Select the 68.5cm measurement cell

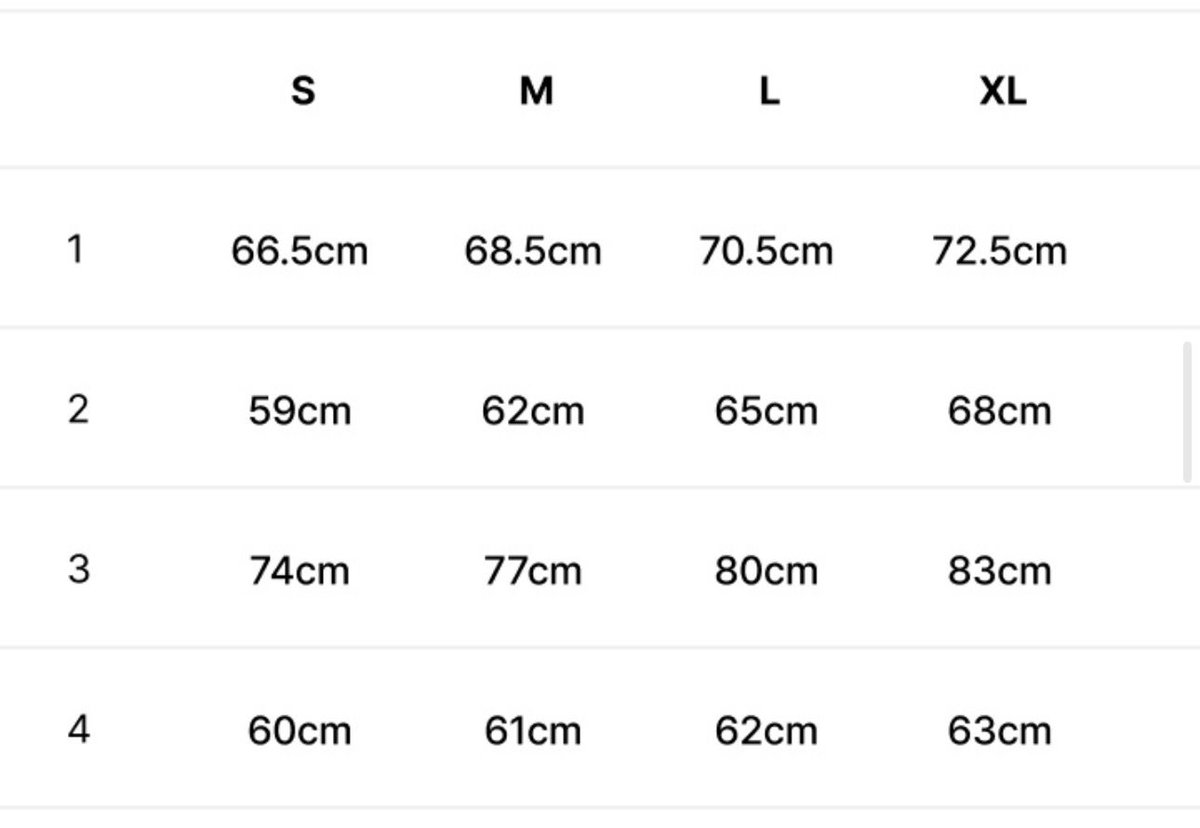coord(533,250)
